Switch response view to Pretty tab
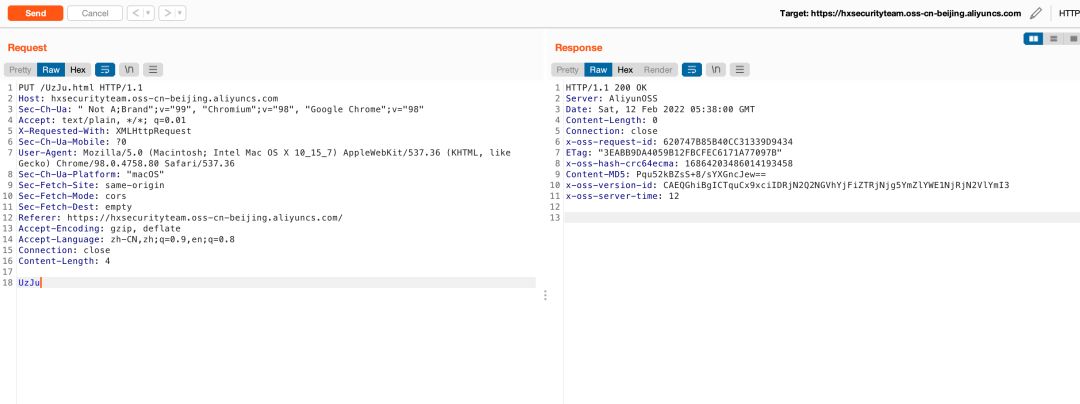Screen dimensions: 1080x404 point(567,70)
